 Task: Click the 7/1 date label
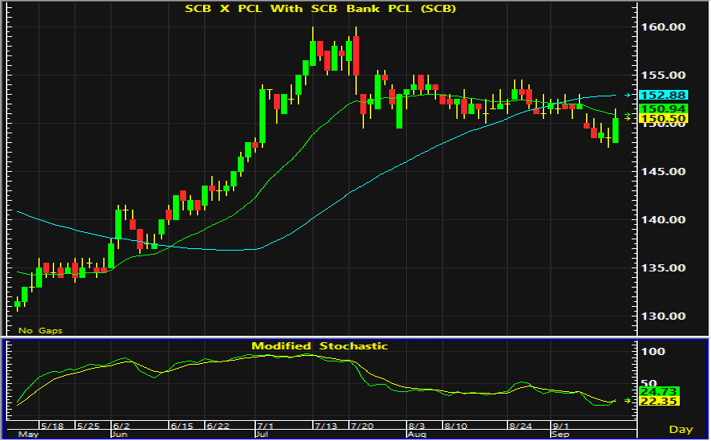tap(265, 426)
